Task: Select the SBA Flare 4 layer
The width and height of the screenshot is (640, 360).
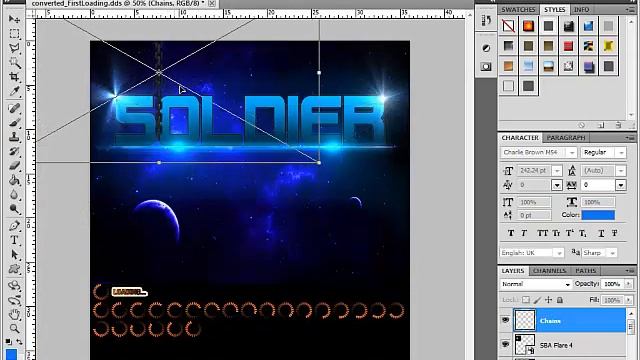Action: (569, 345)
